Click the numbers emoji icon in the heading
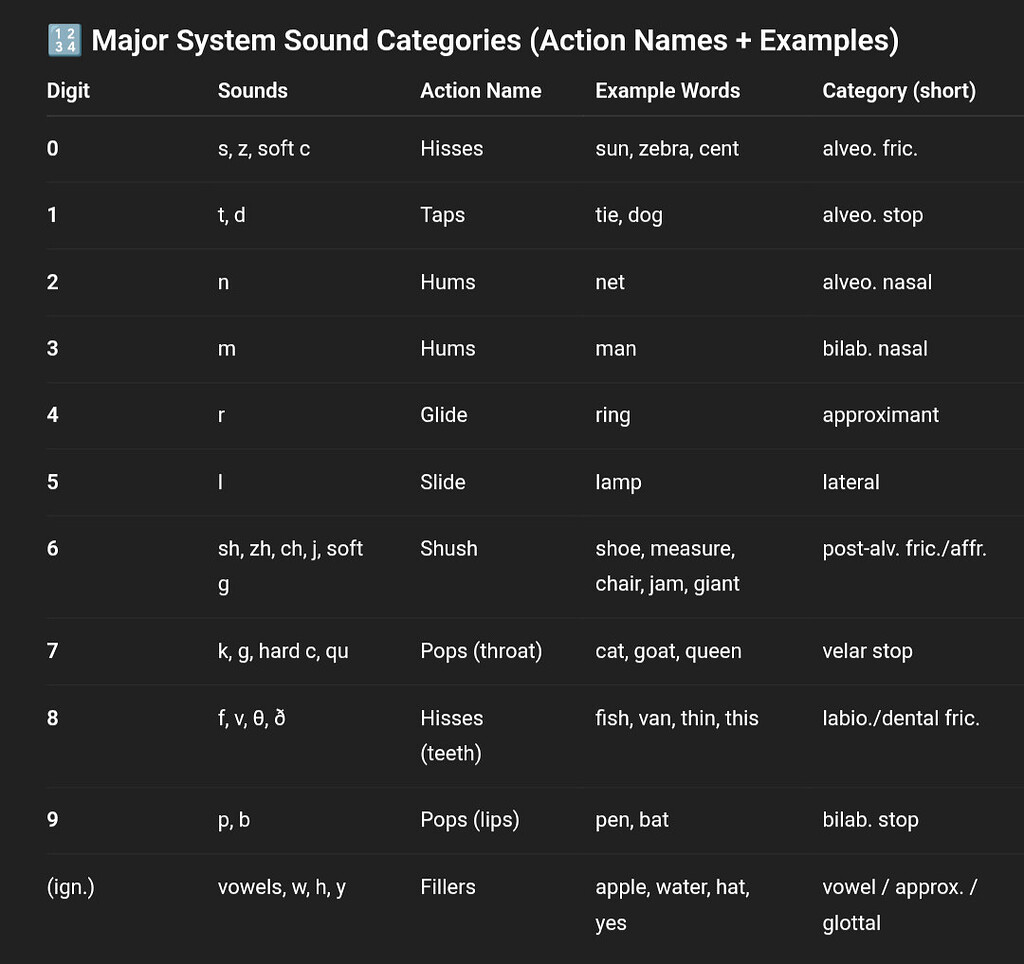This screenshot has height=964, width=1024. point(65,40)
